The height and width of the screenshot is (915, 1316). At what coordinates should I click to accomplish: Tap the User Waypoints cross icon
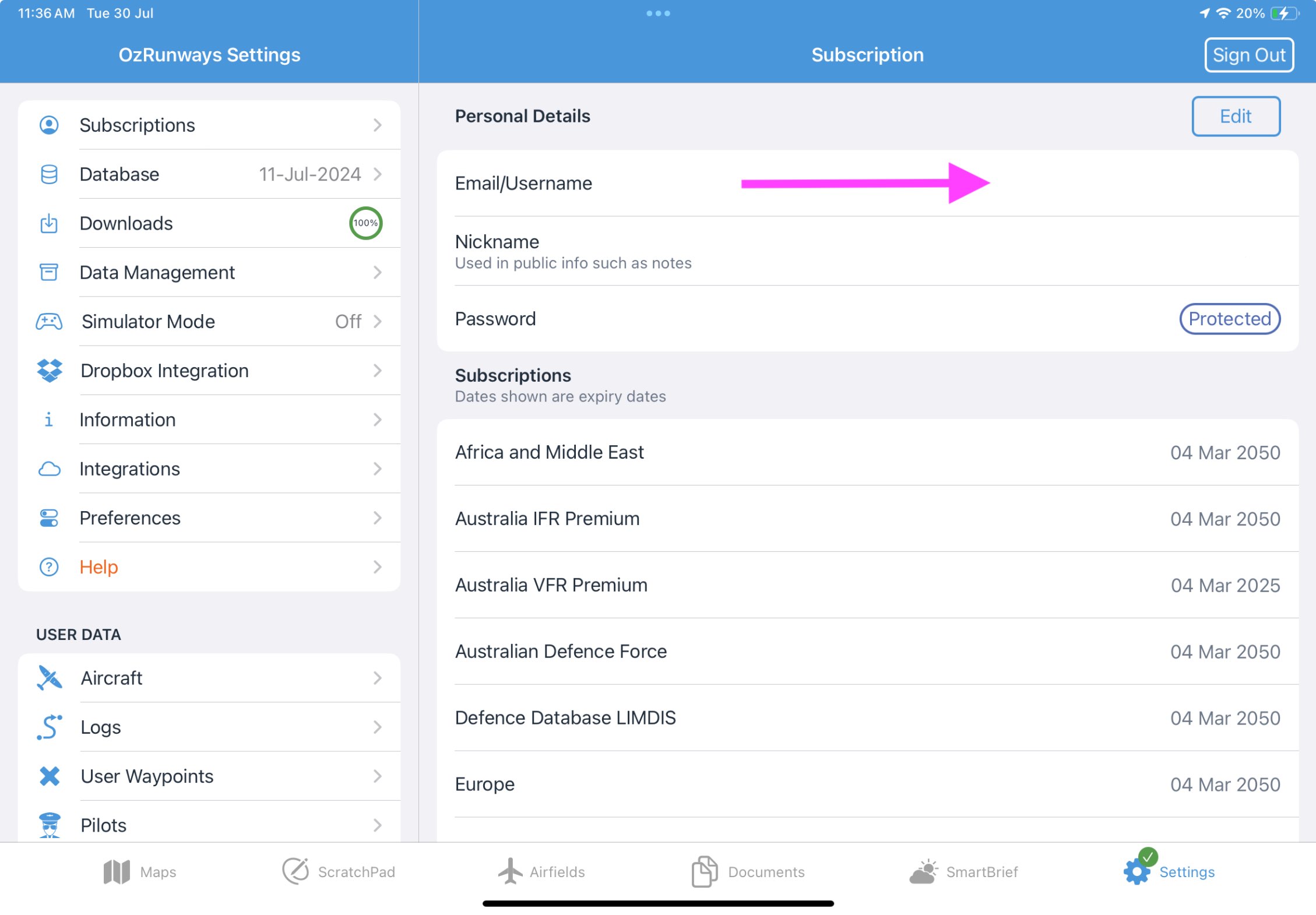[50, 776]
